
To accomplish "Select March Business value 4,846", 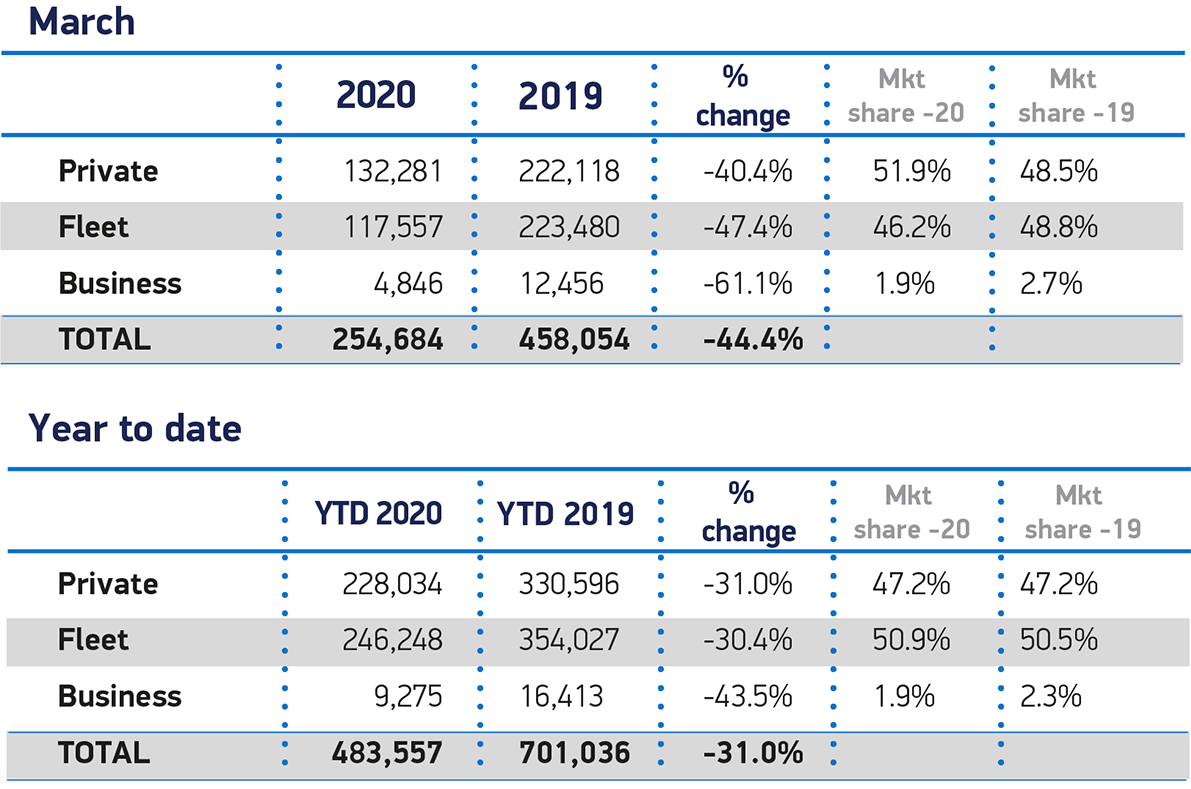I will pos(408,284).
